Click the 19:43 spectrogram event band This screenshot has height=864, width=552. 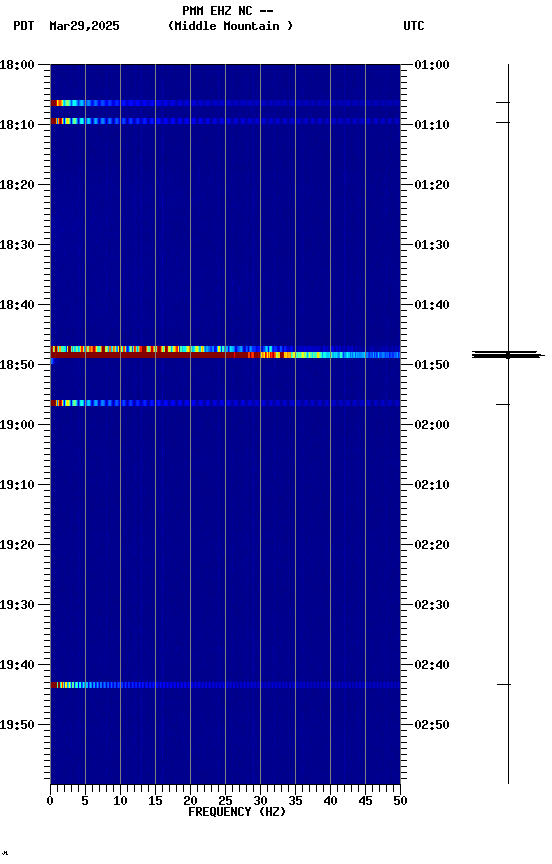pos(225,685)
